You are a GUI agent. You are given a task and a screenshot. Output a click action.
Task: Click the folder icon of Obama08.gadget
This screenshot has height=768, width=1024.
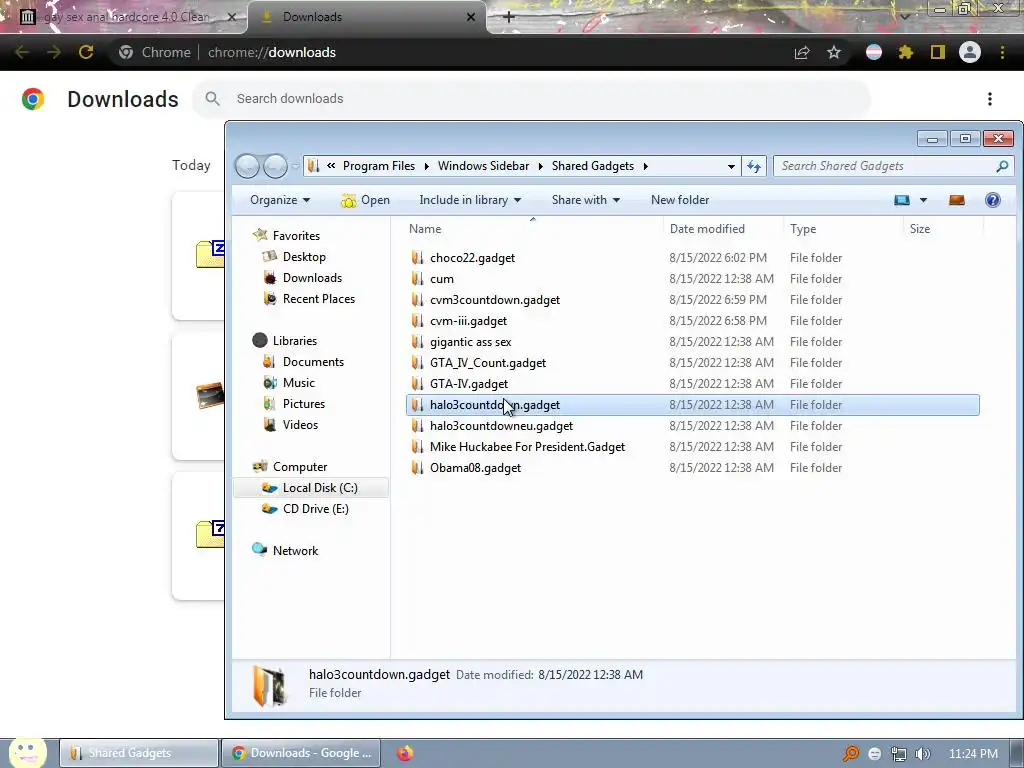(x=417, y=468)
